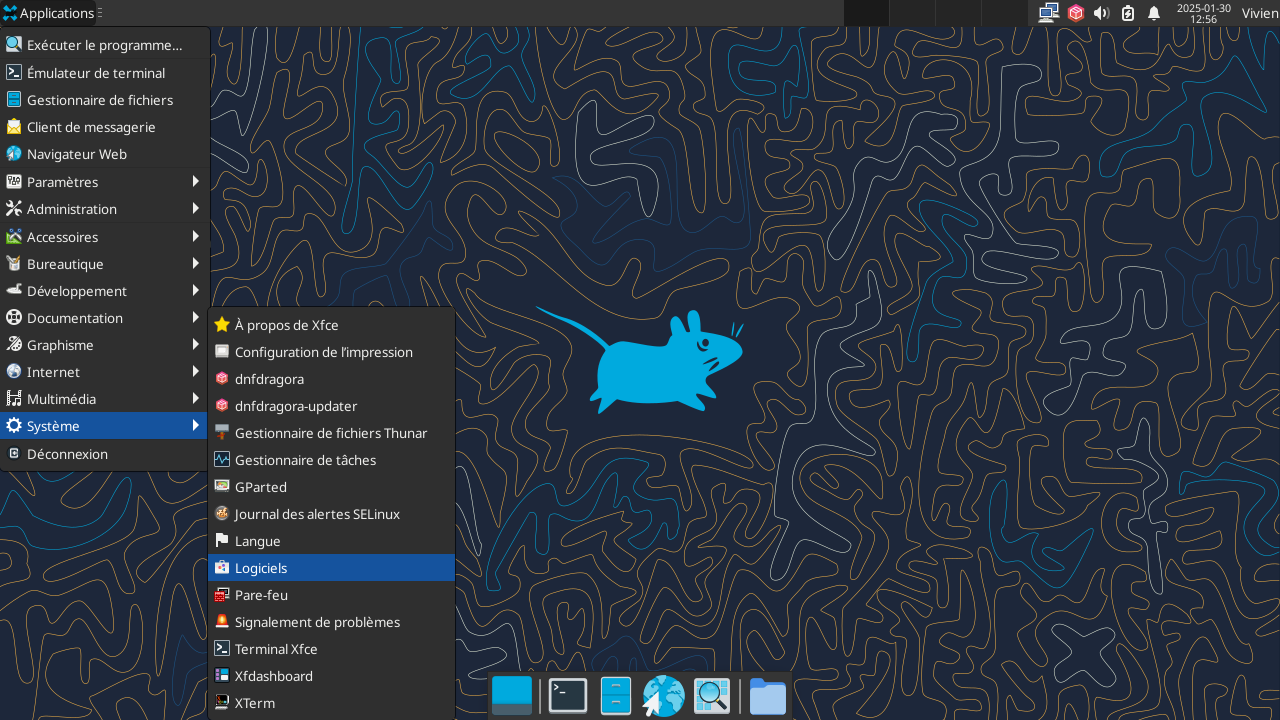Open Journal des alertes SELinux

331,514
